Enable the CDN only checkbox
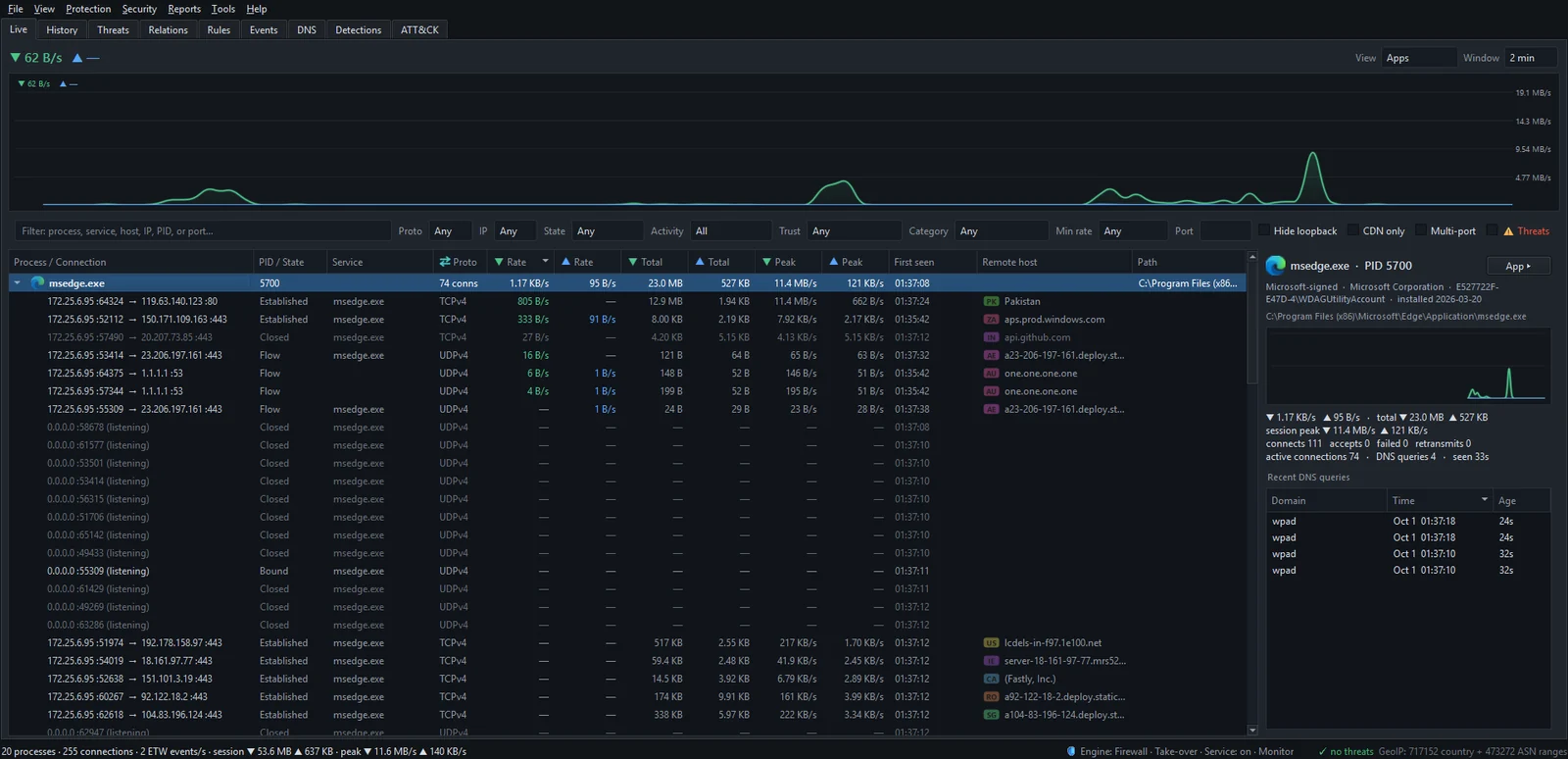Viewport: 1568px width, 759px height. [1353, 231]
